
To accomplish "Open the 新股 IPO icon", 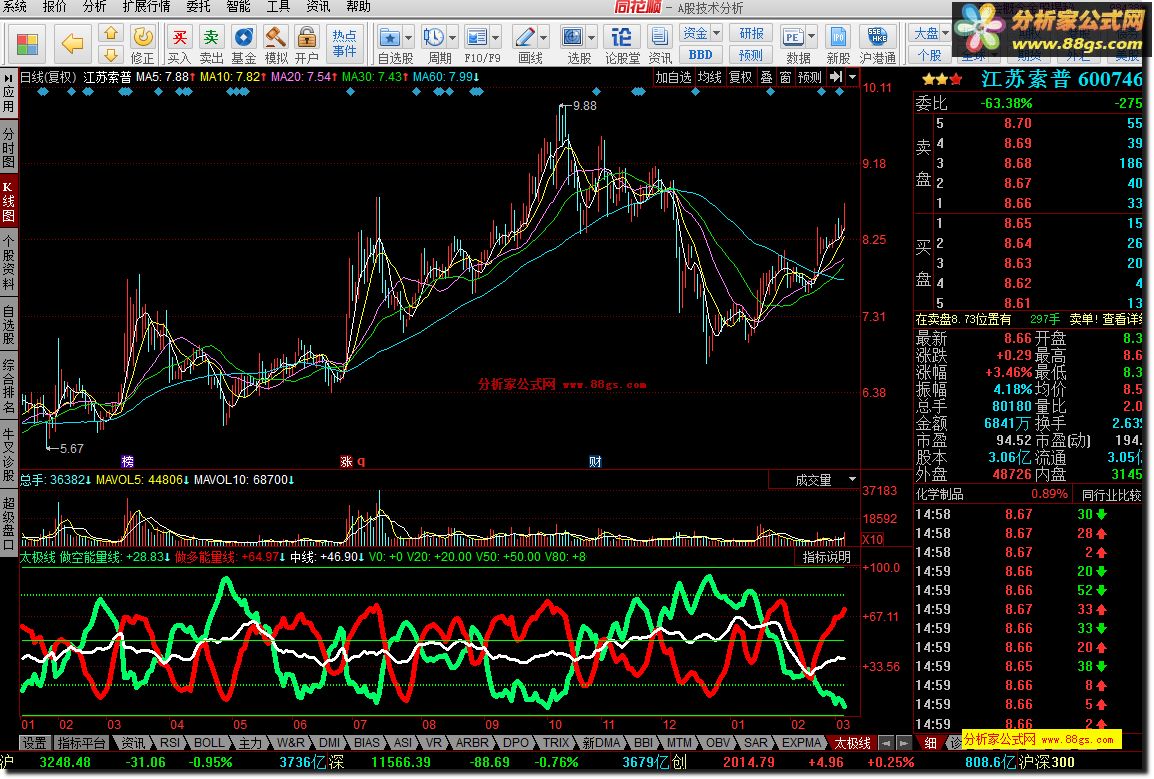I will (x=838, y=44).
